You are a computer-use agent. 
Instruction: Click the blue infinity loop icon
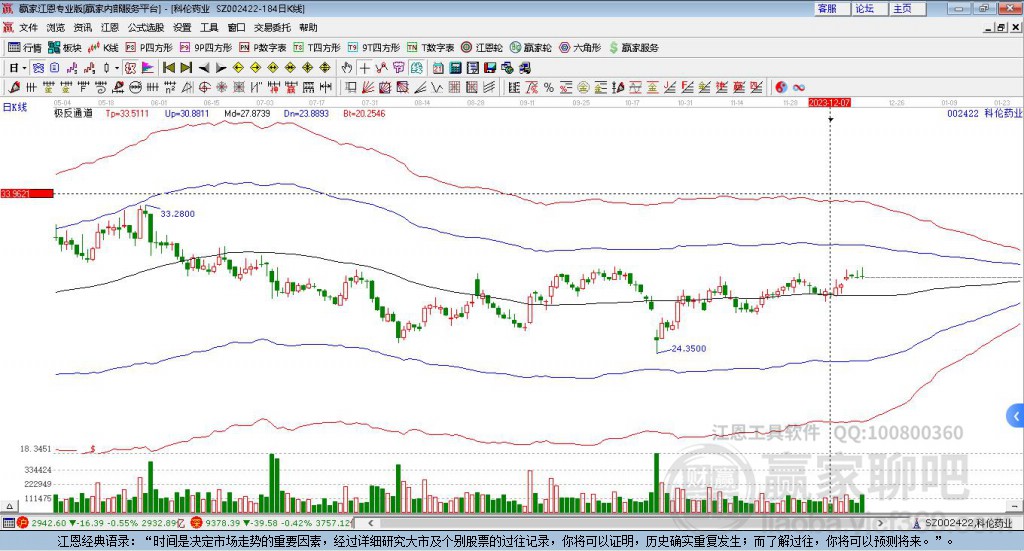point(799,87)
